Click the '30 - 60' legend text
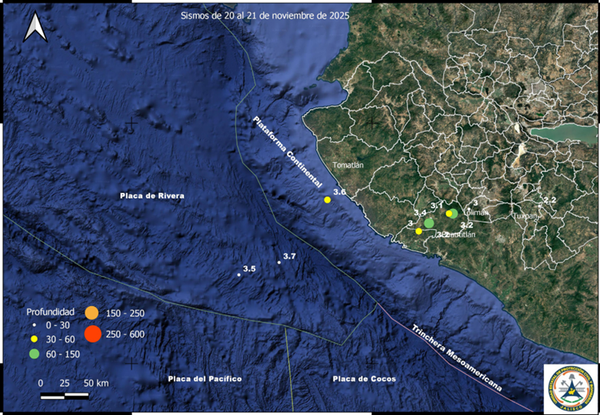Image resolution: width=600 pixels, height=415 pixels. 60,339
